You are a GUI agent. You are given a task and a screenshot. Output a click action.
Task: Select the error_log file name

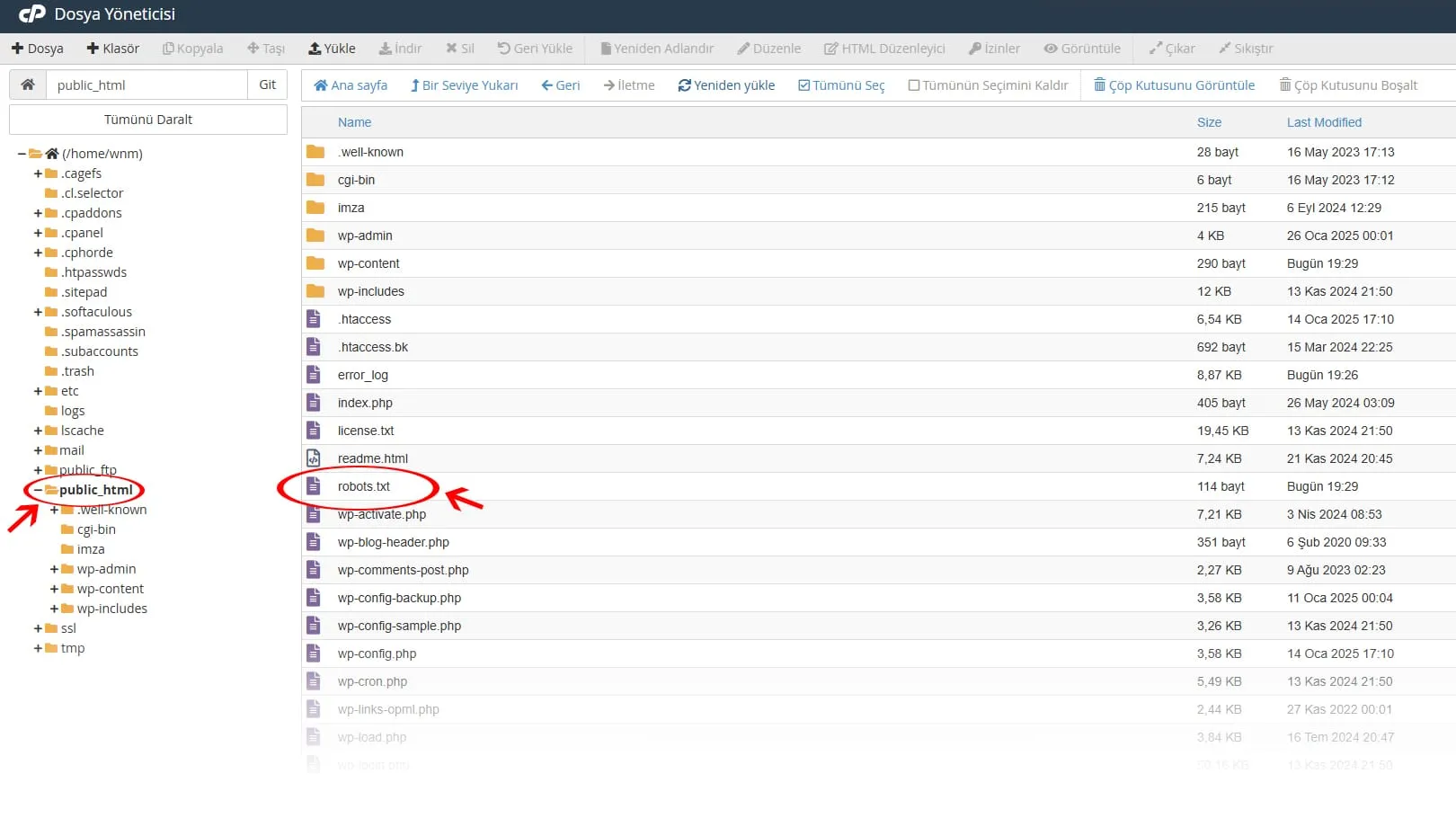coord(363,375)
